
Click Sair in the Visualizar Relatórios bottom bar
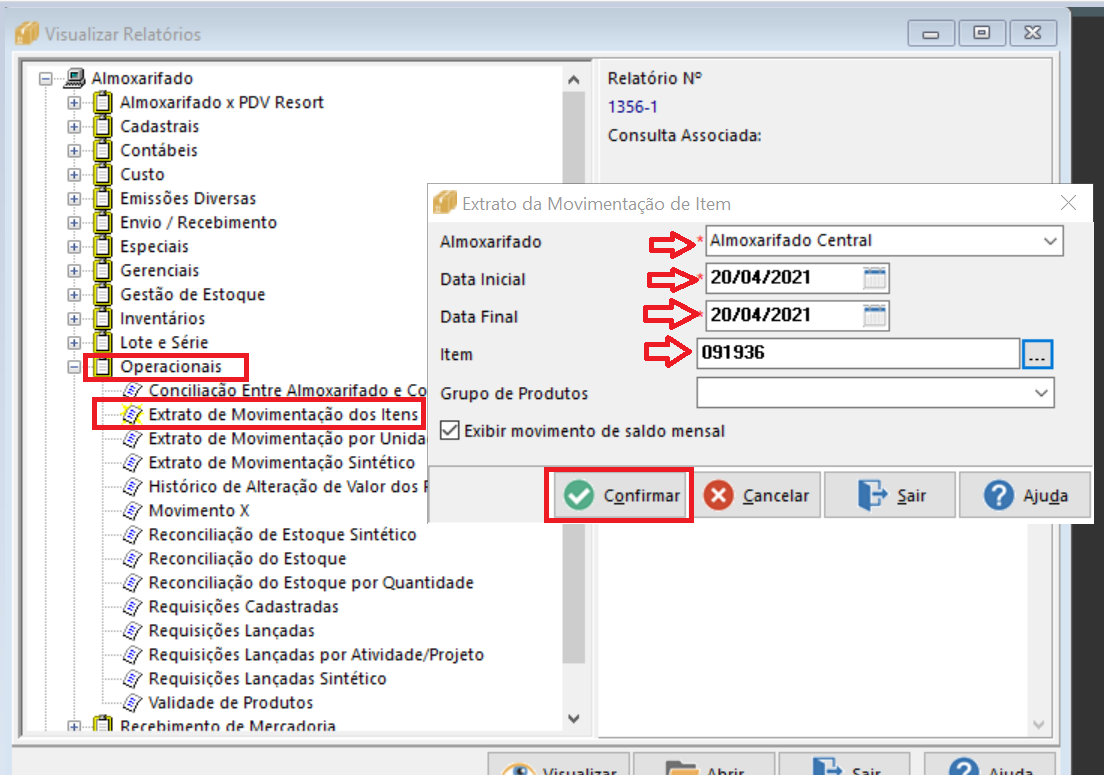[845, 764]
